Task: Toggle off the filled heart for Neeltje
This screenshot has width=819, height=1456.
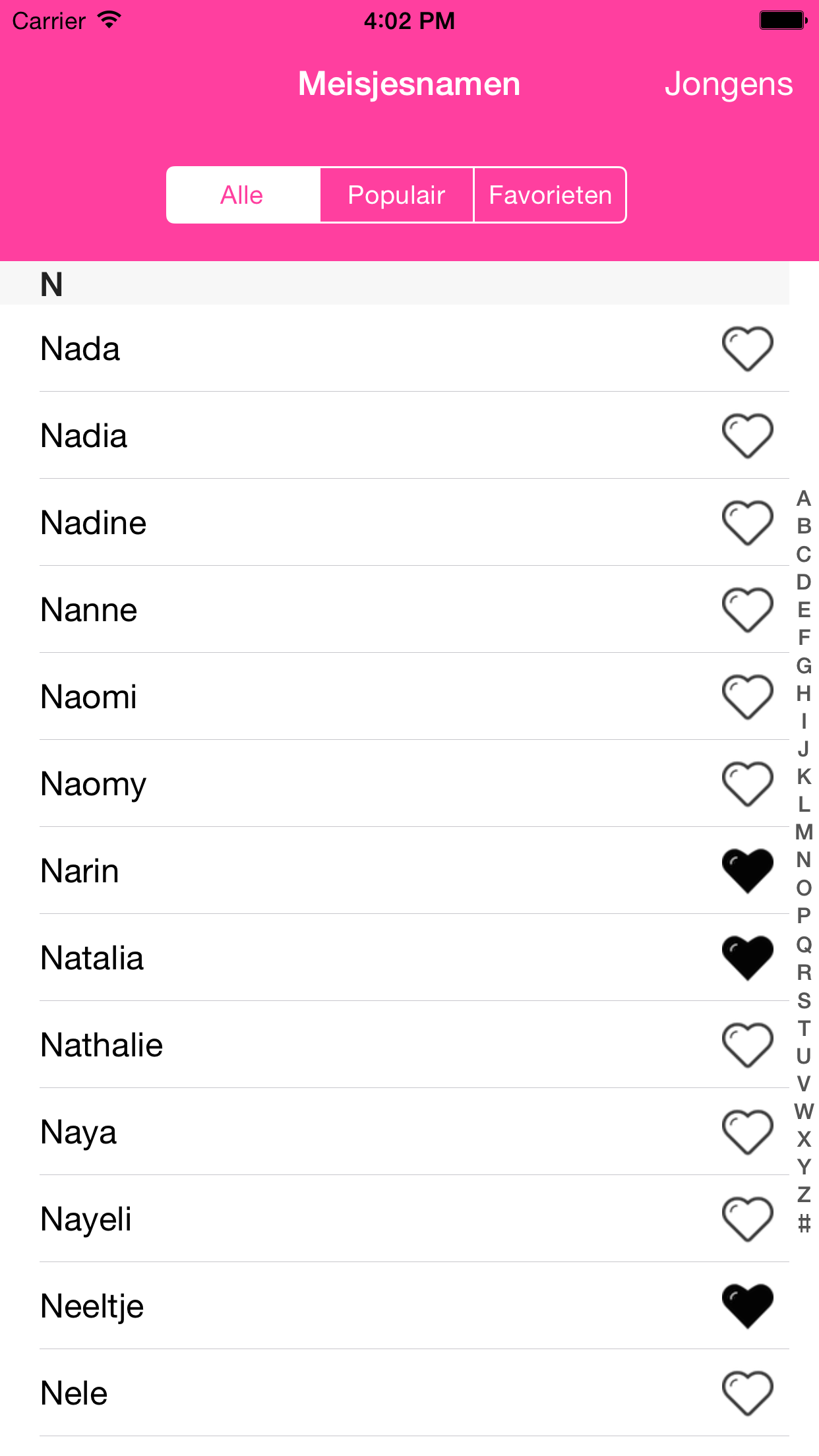Action: (x=747, y=1306)
